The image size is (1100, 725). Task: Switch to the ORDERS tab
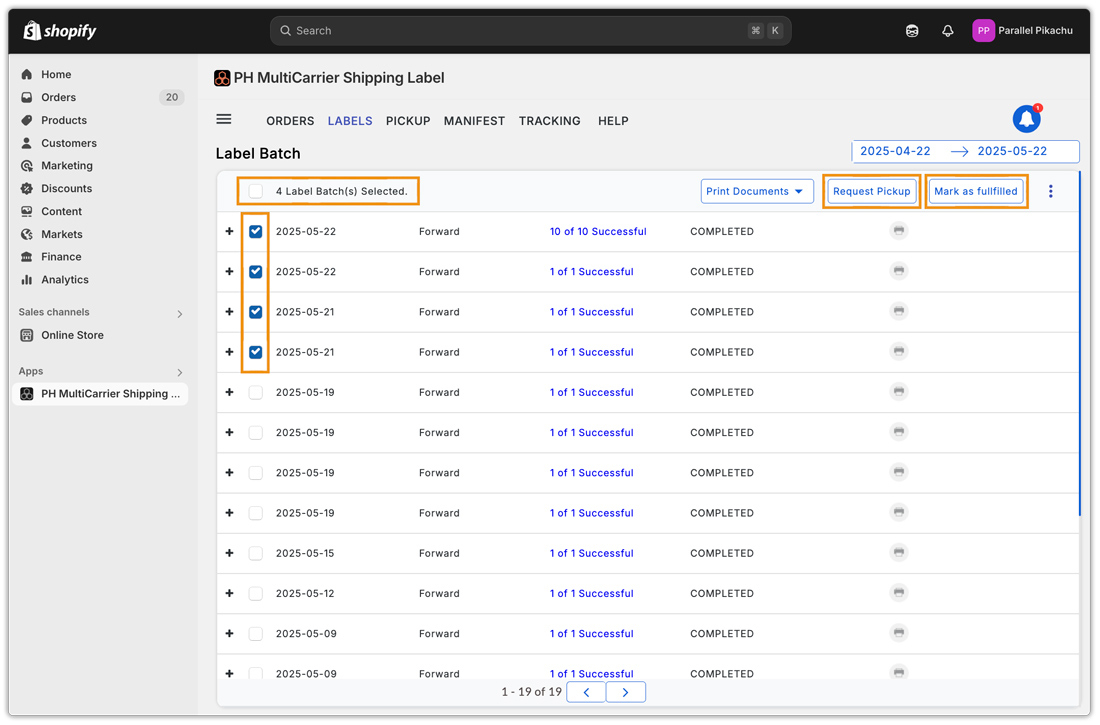pyautogui.click(x=290, y=121)
